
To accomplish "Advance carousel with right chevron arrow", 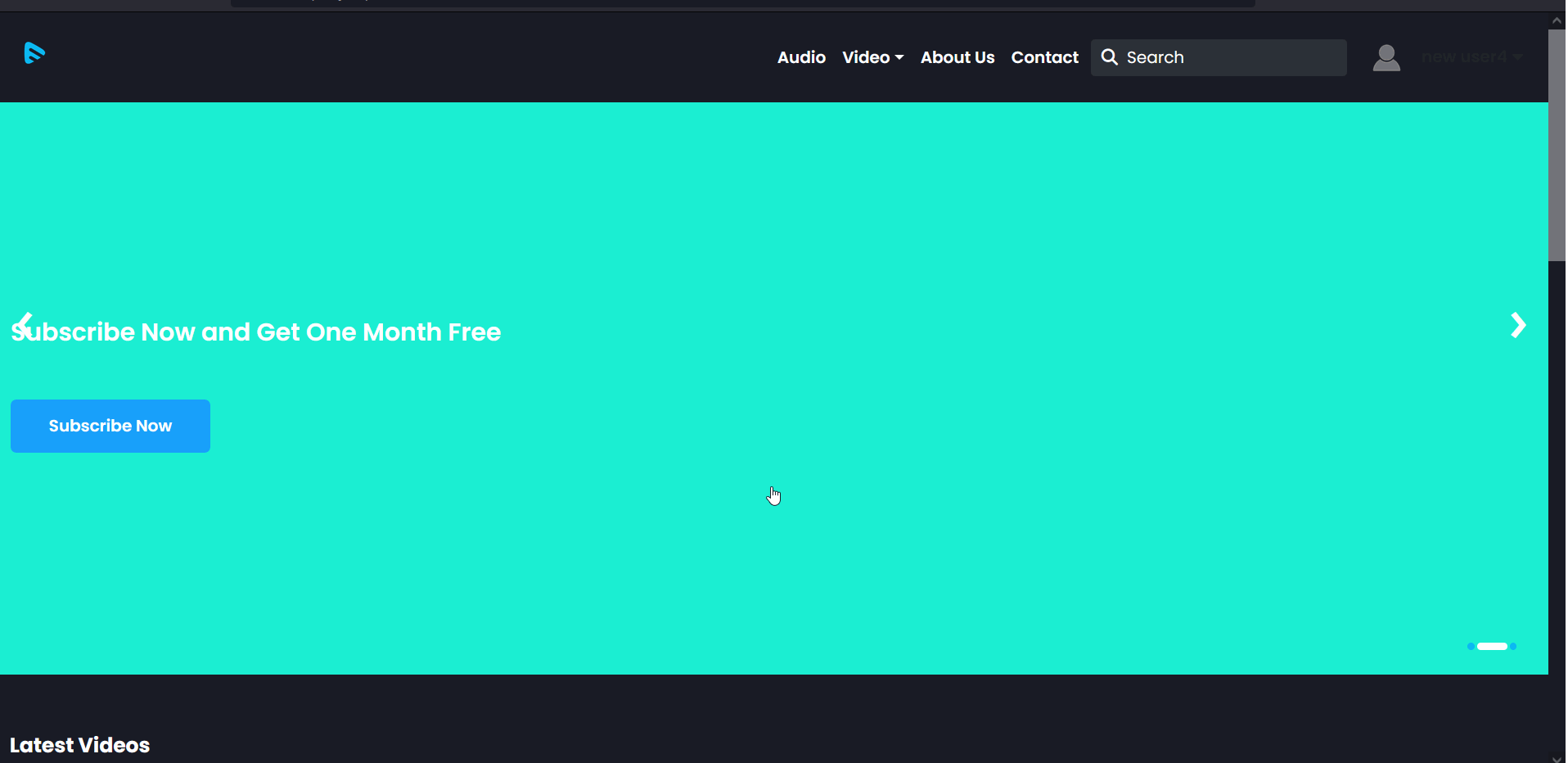I will [x=1517, y=325].
